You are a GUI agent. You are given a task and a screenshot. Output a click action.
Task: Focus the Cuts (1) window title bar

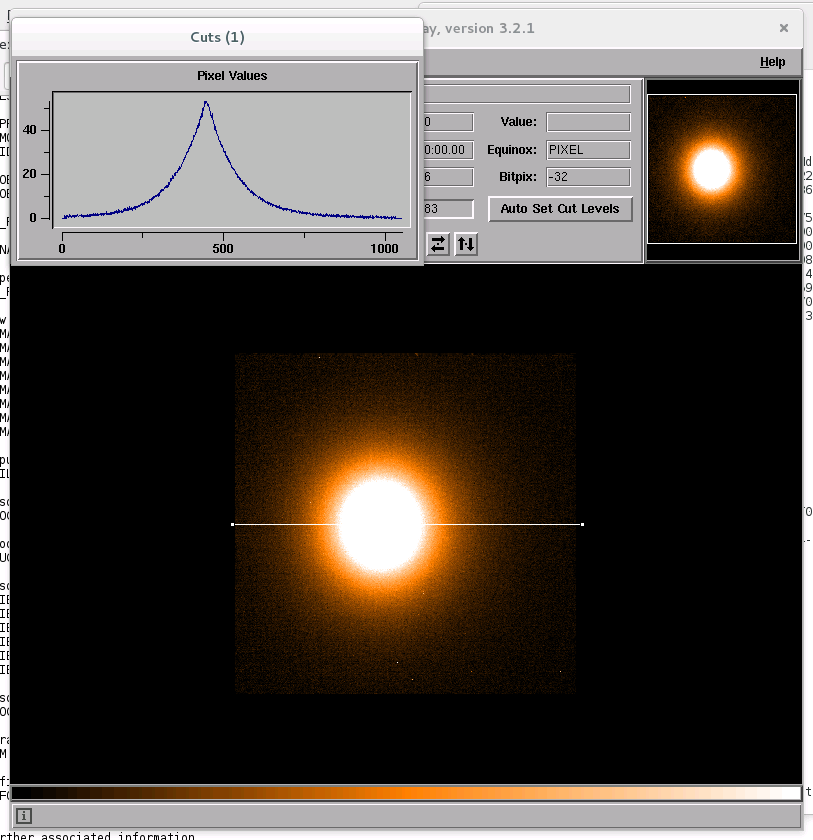tap(217, 37)
